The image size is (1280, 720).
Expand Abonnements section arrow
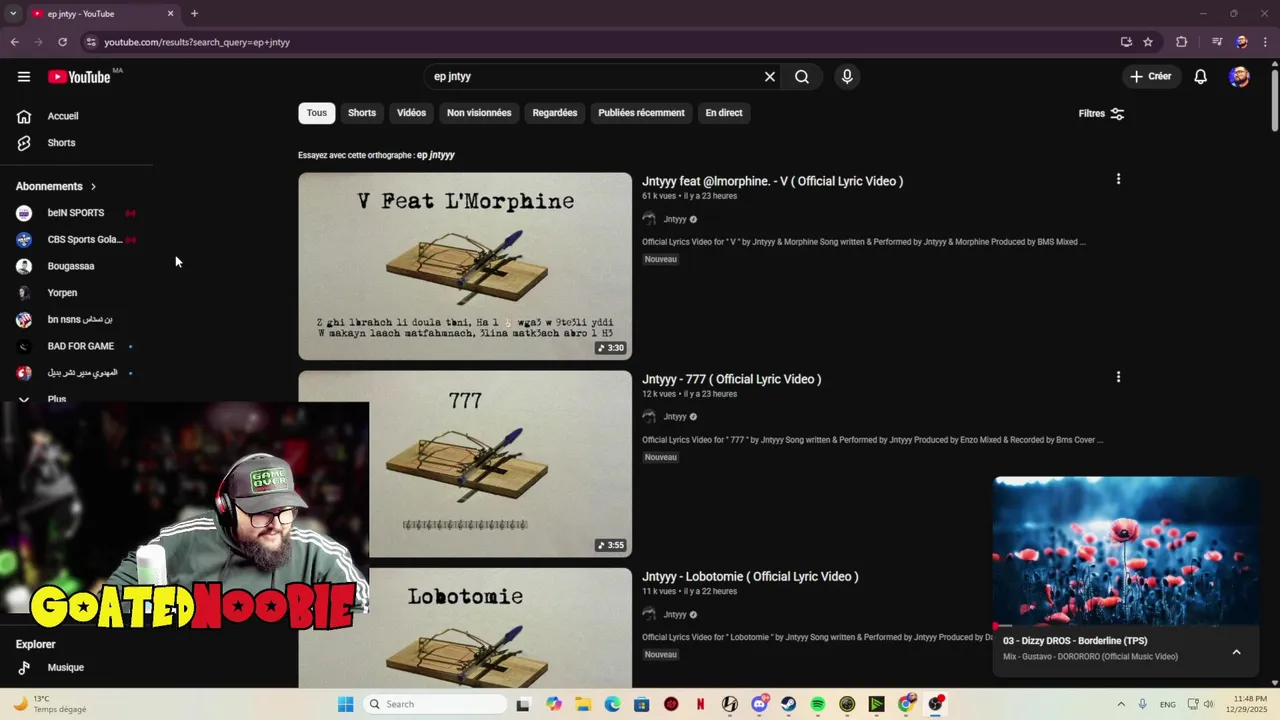93,186
